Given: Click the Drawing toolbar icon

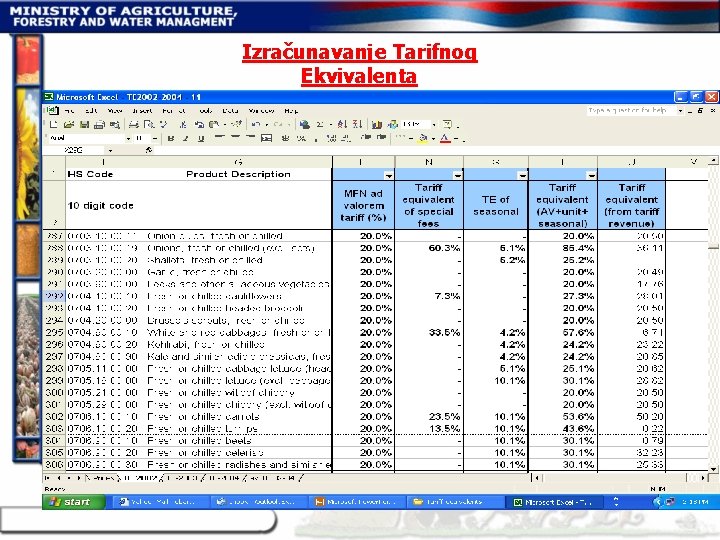Looking at the screenshot, I should click(x=393, y=124).
